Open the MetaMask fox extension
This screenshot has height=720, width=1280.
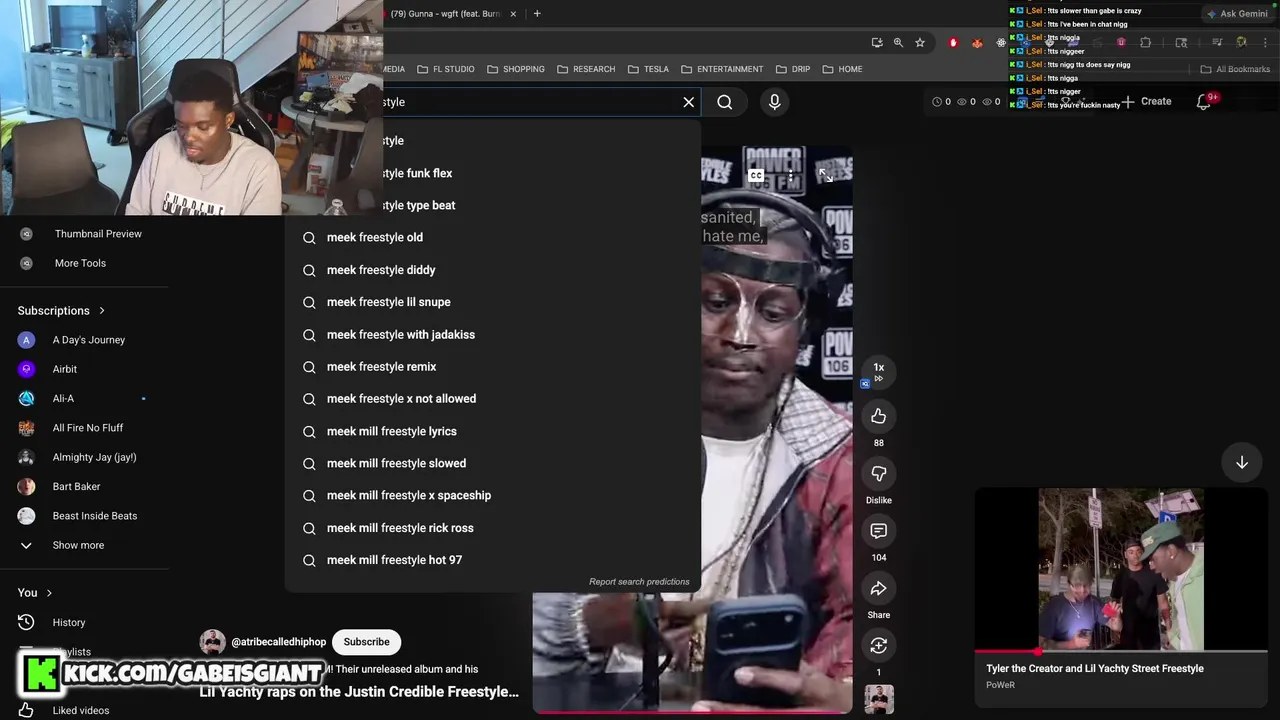click(977, 43)
